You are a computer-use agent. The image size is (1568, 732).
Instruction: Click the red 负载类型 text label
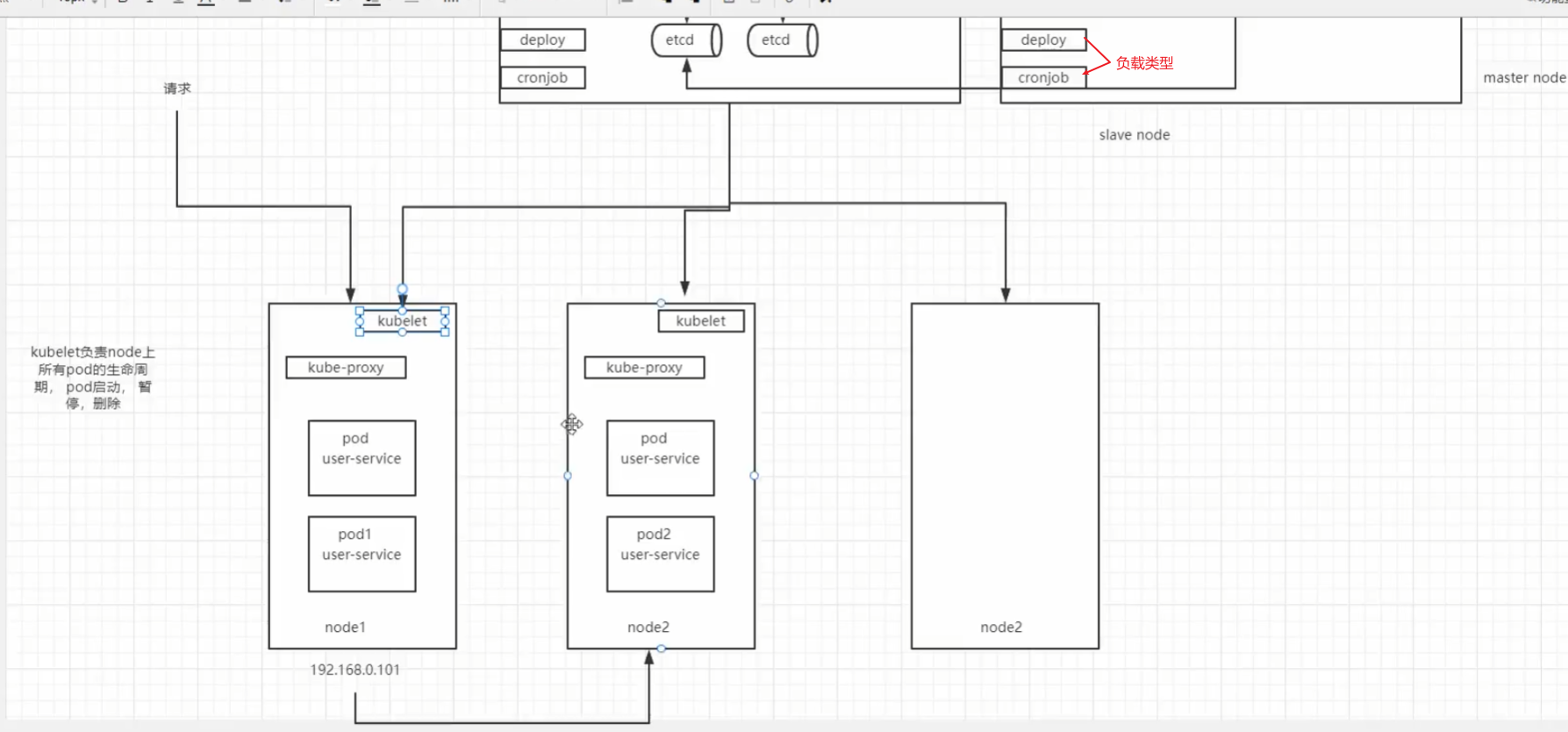click(x=1144, y=63)
